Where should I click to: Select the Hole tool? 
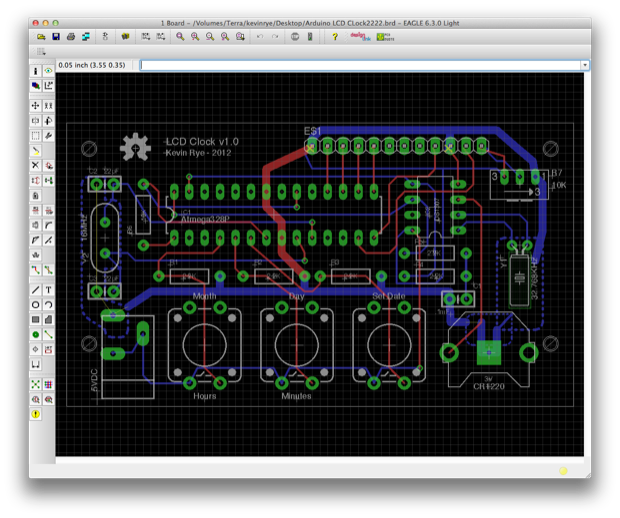coord(36,350)
